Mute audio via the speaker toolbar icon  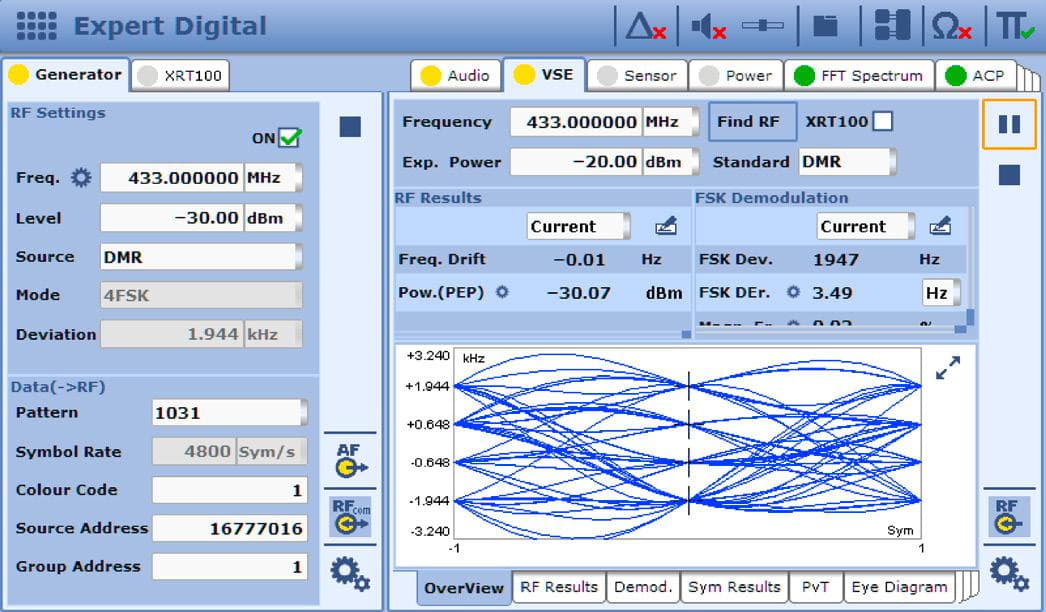point(706,27)
